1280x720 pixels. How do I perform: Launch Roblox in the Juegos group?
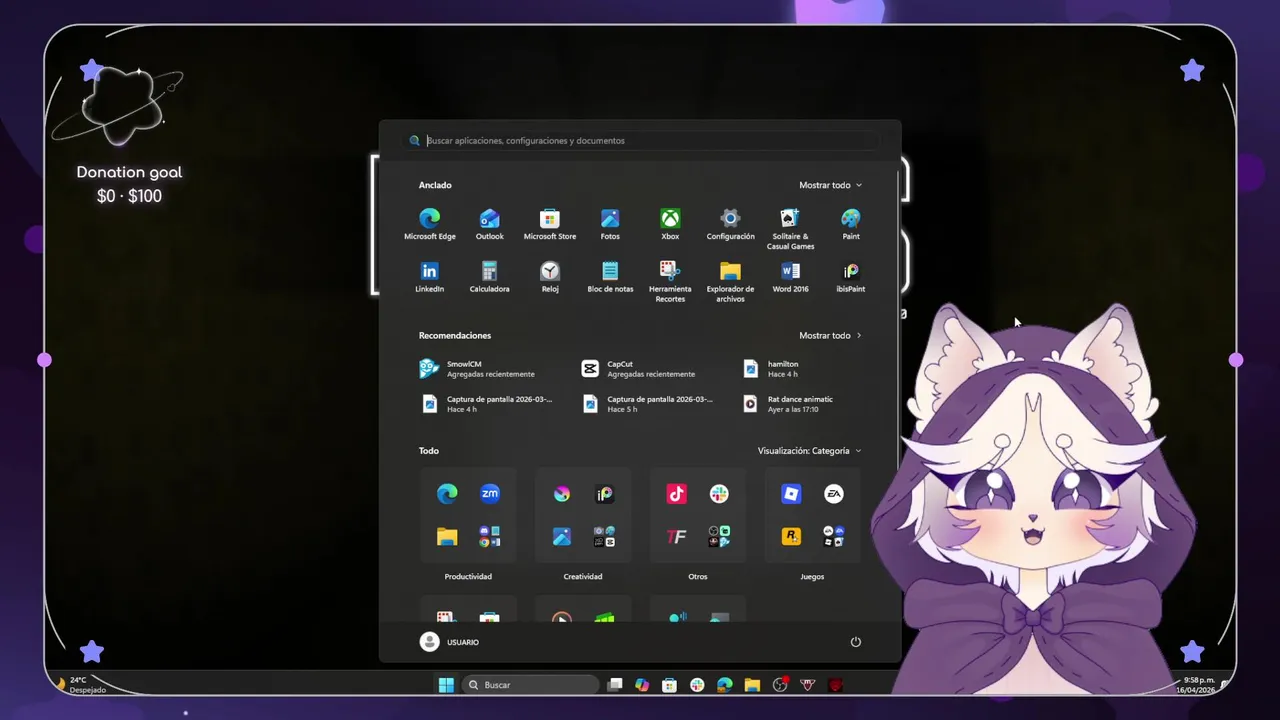click(791, 494)
